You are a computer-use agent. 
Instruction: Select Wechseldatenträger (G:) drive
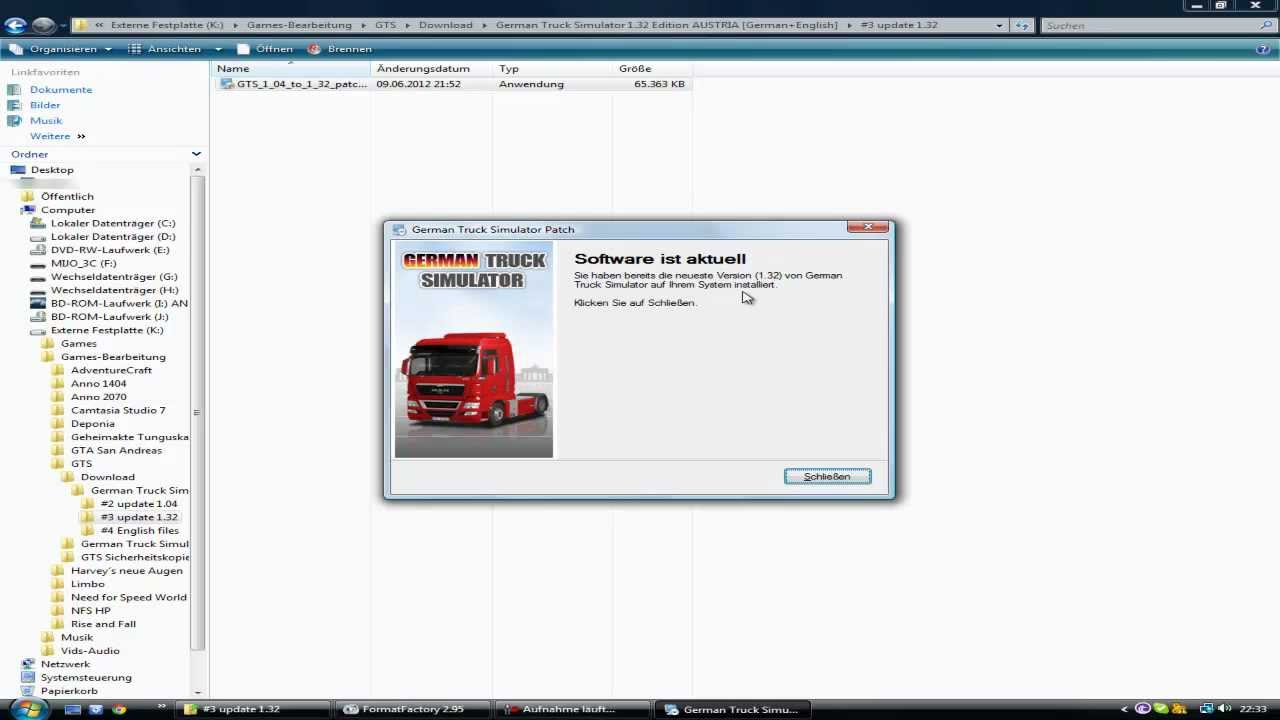point(114,277)
